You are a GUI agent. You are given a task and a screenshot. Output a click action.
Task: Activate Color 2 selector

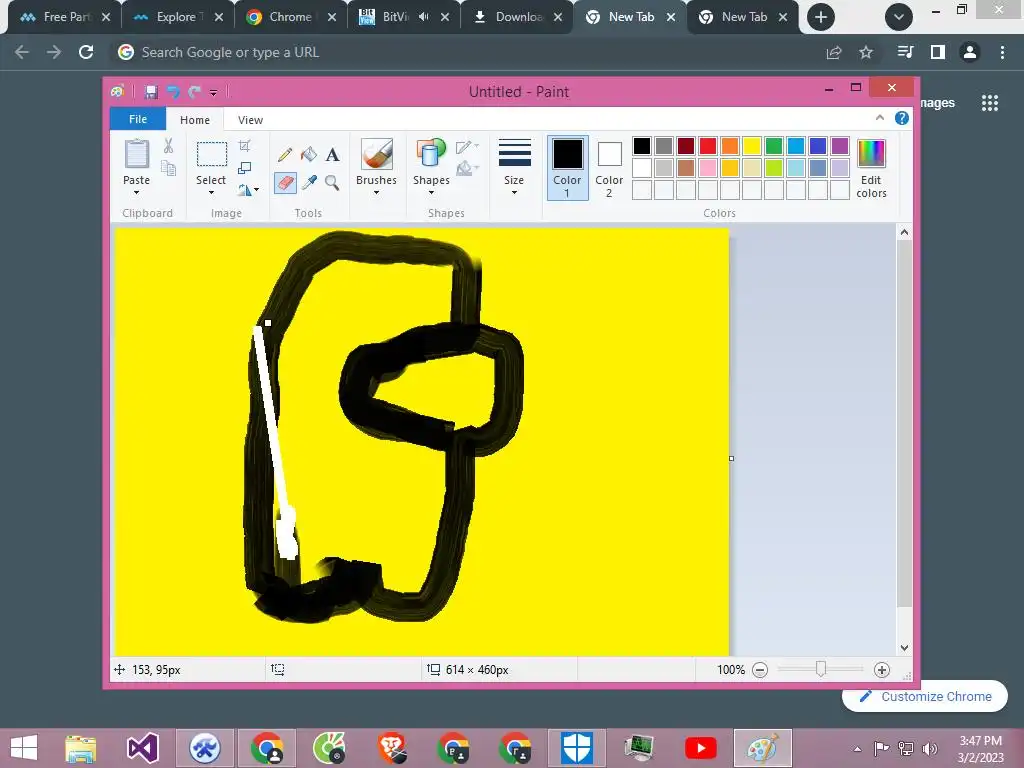tap(609, 168)
